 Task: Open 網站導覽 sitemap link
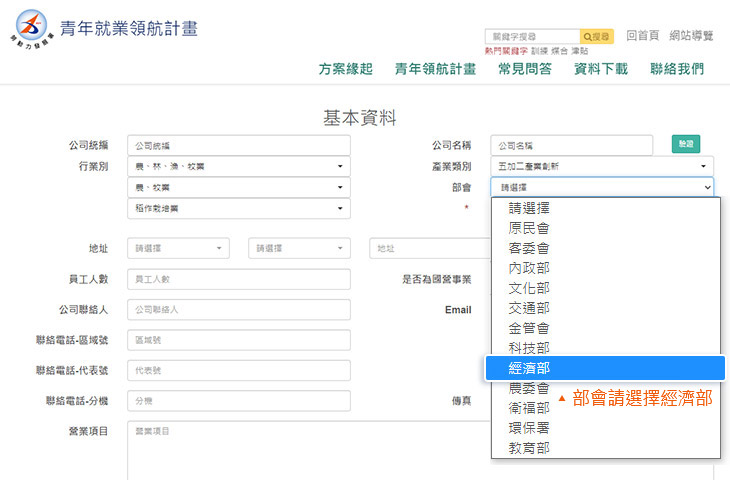pos(691,35)
